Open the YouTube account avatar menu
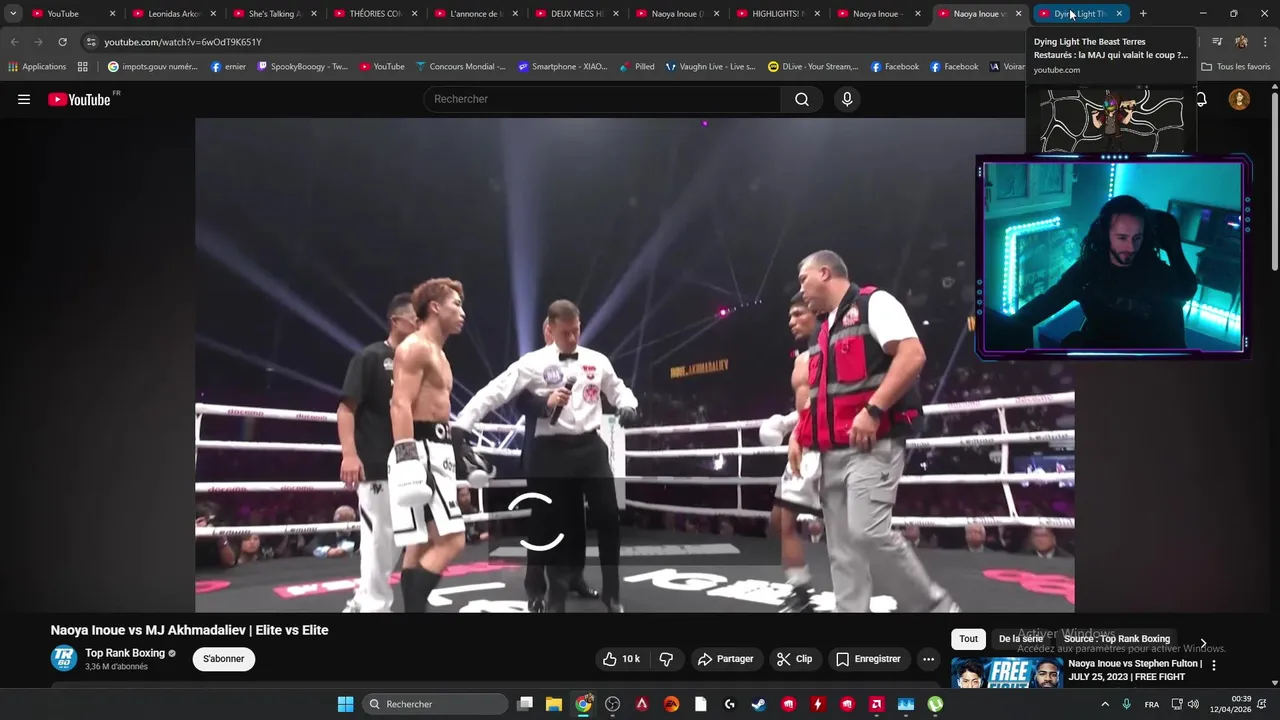The image size is (1280, 720). click(1239, 99)
